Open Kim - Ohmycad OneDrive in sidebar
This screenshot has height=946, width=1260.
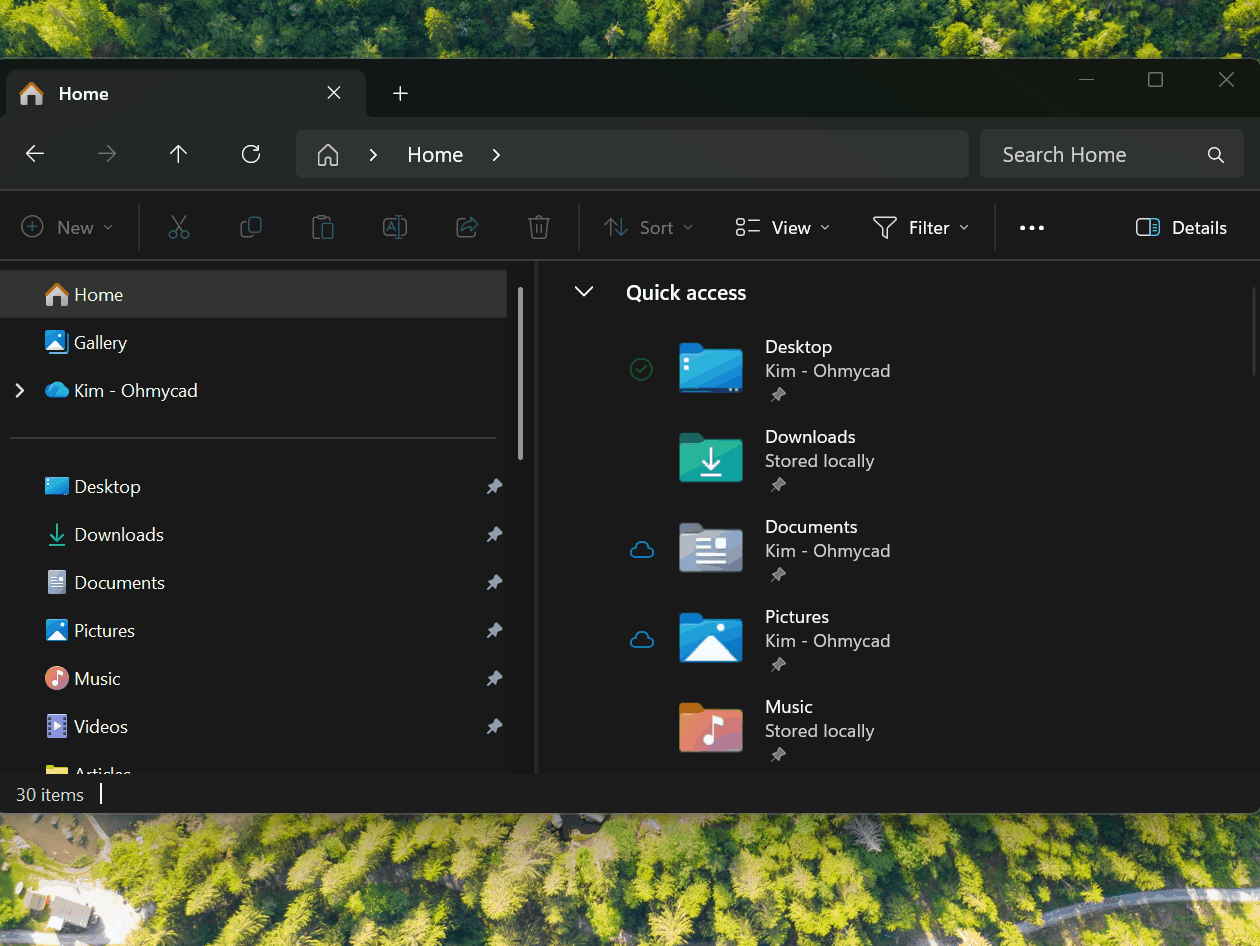(x=254, y=391)
